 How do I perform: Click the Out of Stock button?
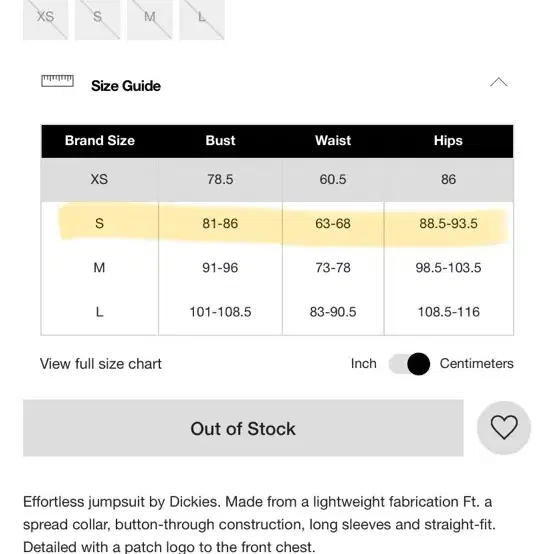point(243,428)
